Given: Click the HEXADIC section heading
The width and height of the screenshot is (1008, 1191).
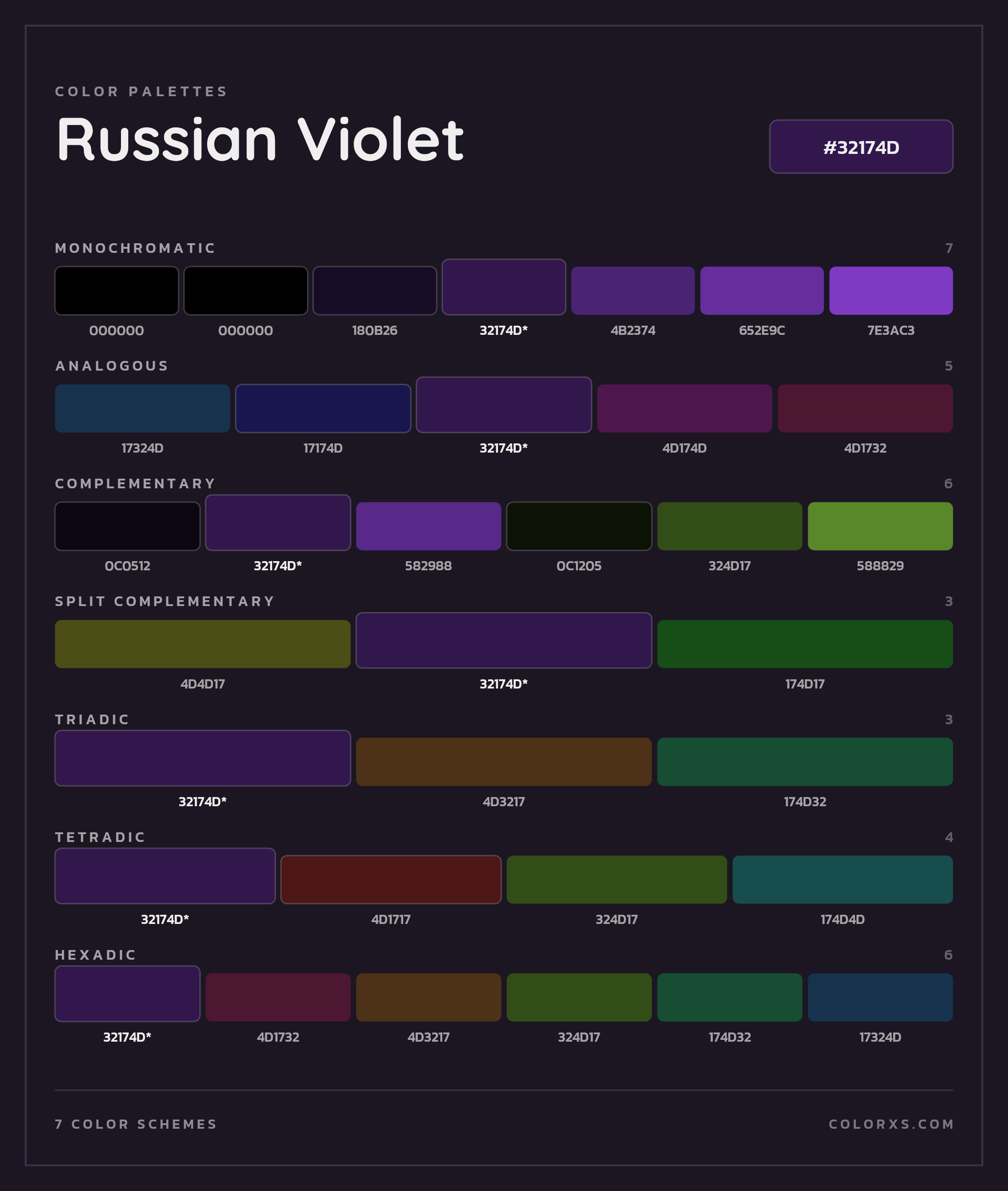Looking at the screenshot, I should coord(96,955).
